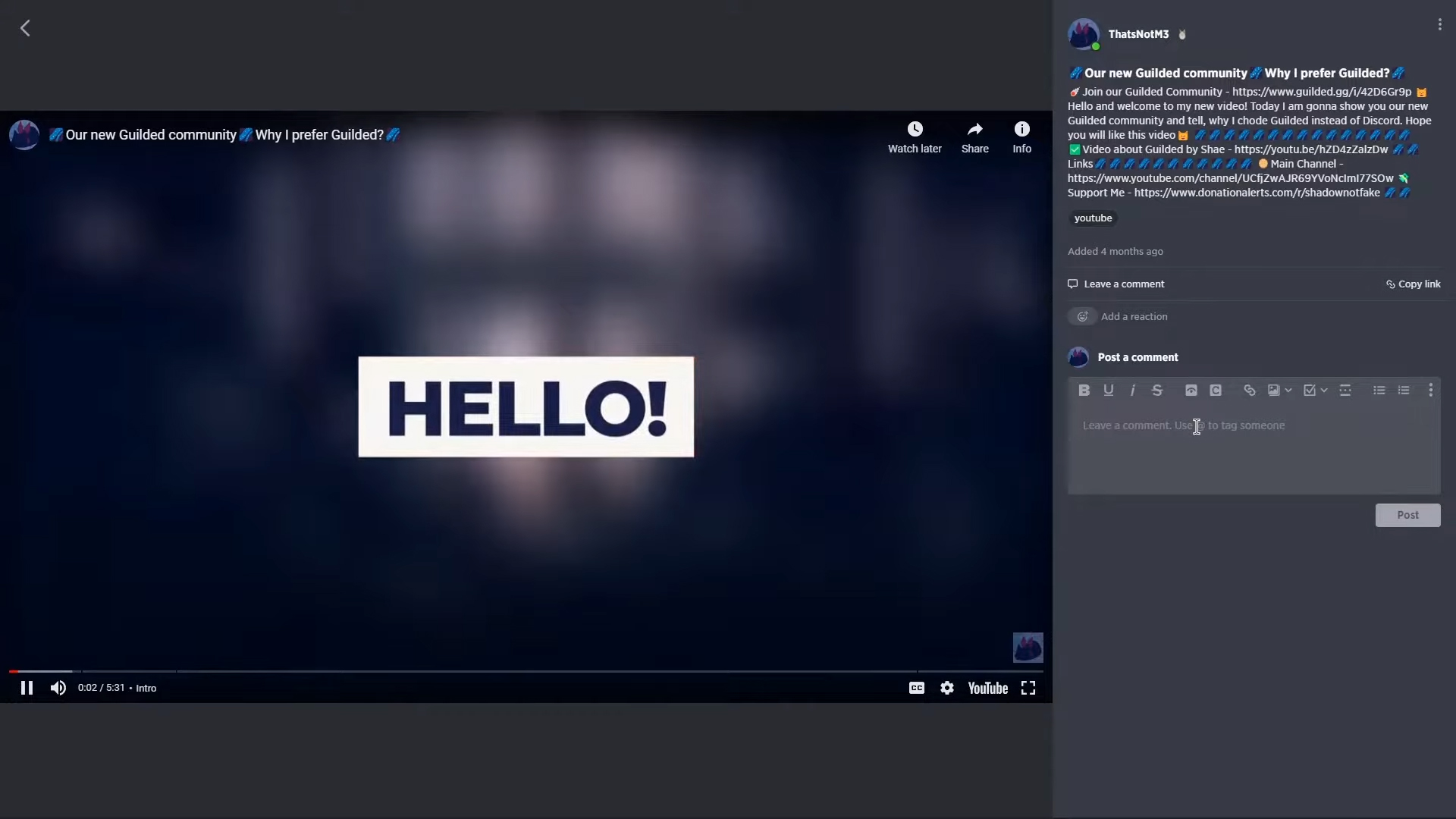The image size is (1456, 819).
Task: Click Add a reaction
Action: 1134,316
